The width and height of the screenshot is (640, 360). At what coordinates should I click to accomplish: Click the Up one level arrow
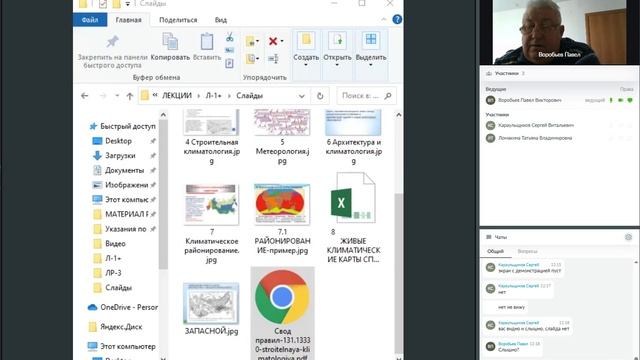[130, 96]
